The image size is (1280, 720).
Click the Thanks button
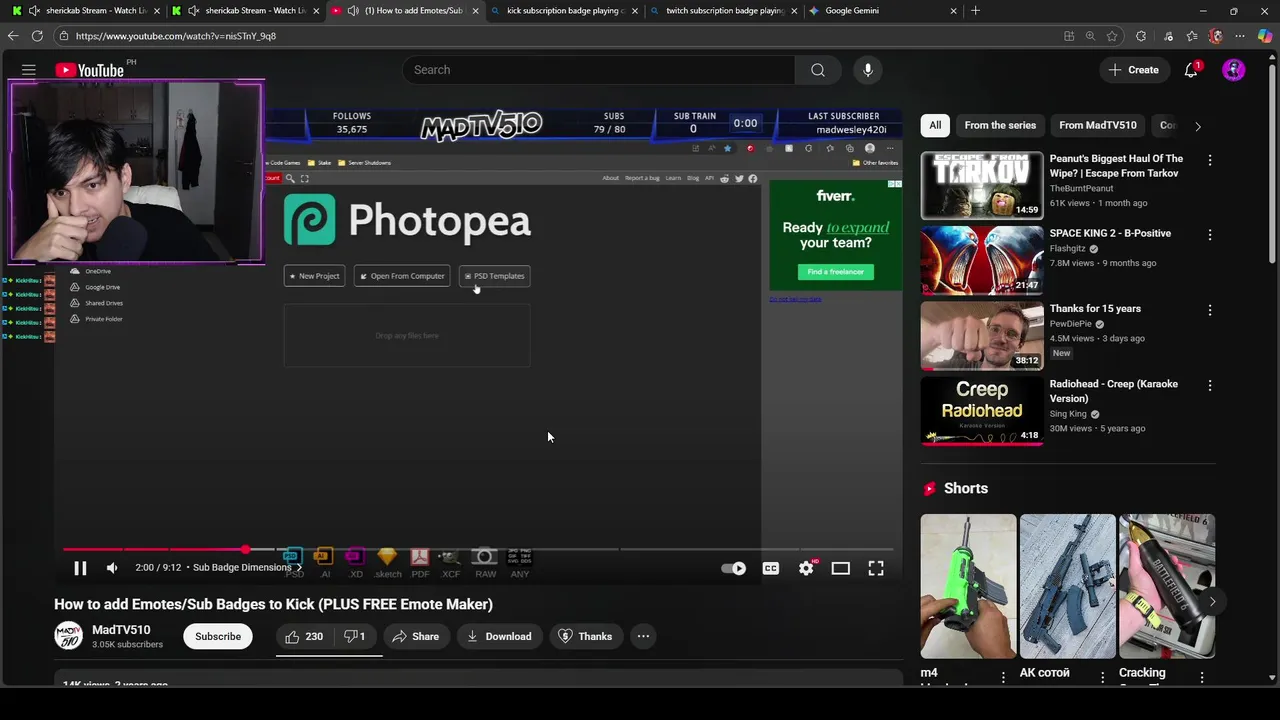point(584,636)
